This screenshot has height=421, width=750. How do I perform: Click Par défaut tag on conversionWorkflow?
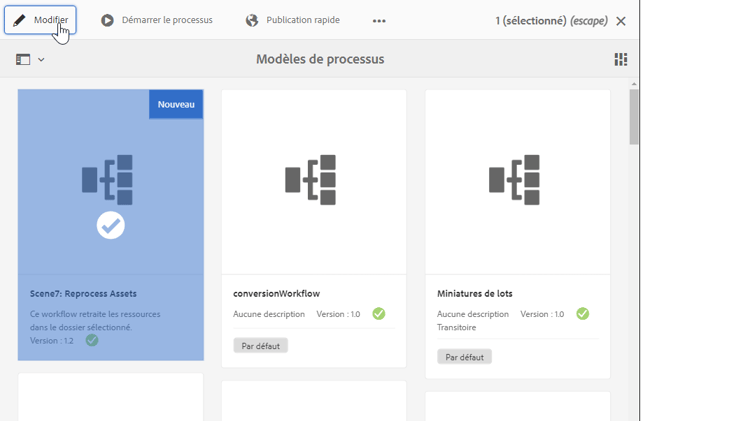pos(261,346)
